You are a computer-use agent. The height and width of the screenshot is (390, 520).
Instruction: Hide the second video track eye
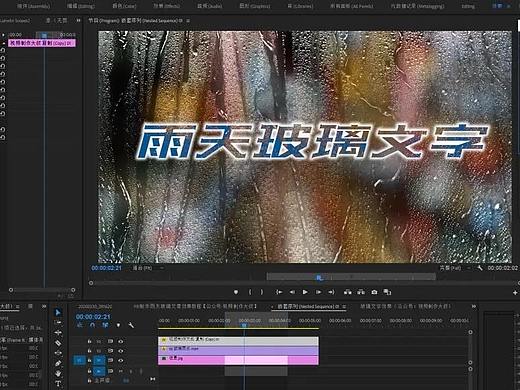pos(121,351)
